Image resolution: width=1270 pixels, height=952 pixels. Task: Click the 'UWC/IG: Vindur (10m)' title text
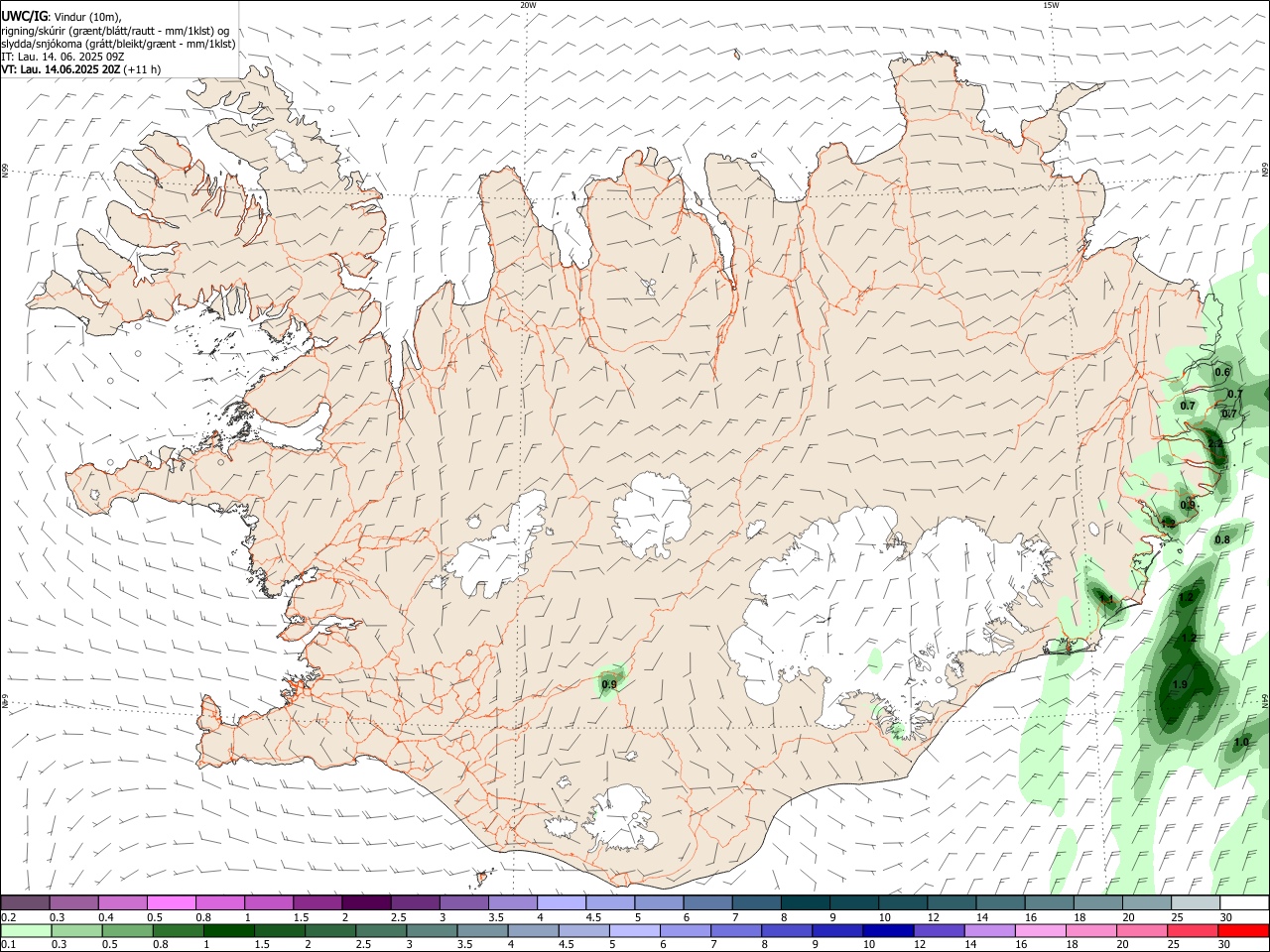coord(61,17)
